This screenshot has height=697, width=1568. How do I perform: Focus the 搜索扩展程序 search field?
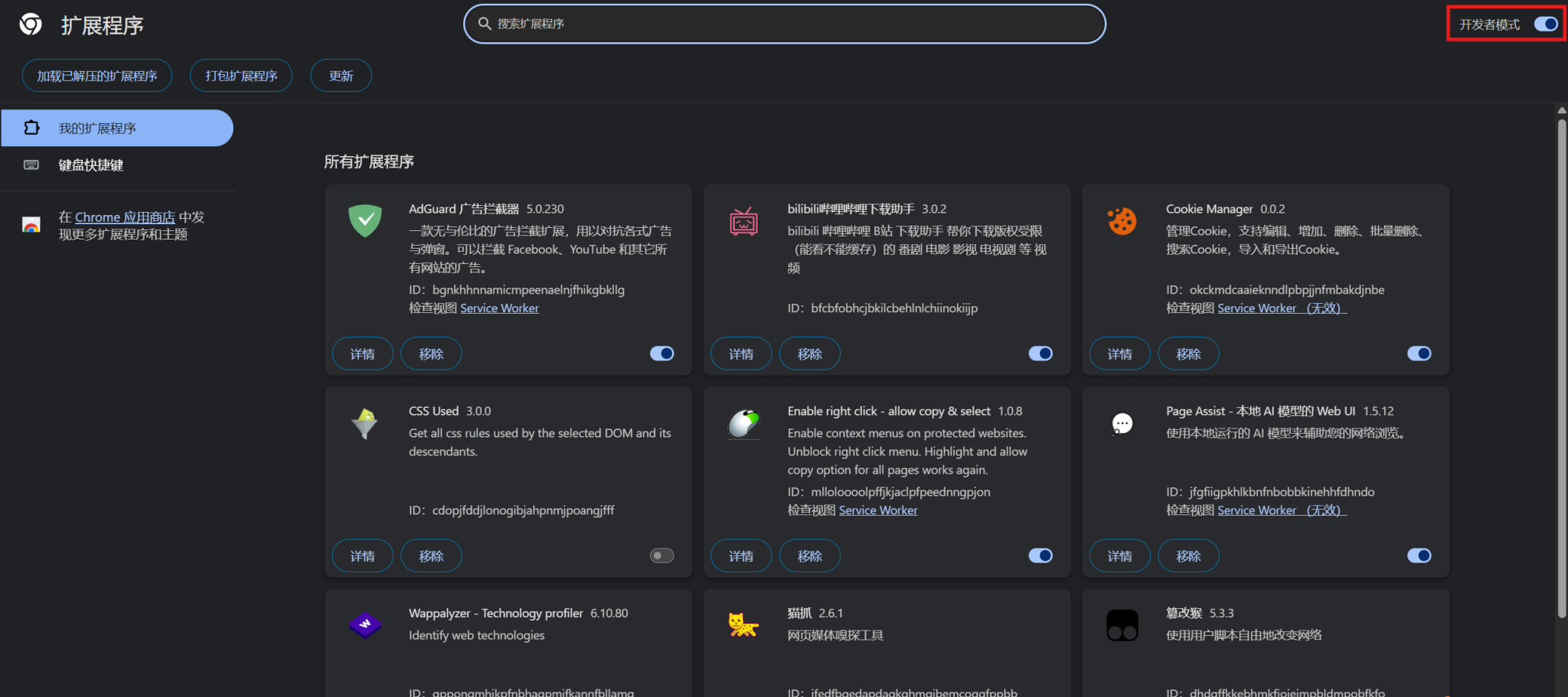click(784, 24)
